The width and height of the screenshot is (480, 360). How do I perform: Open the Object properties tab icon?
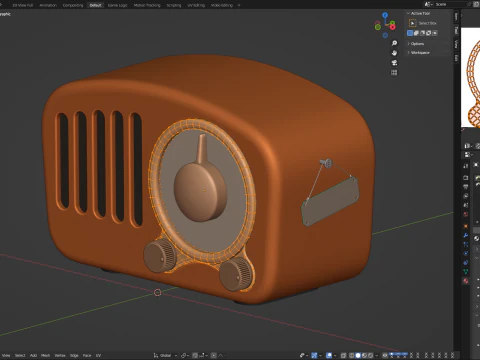coord(466,226)
